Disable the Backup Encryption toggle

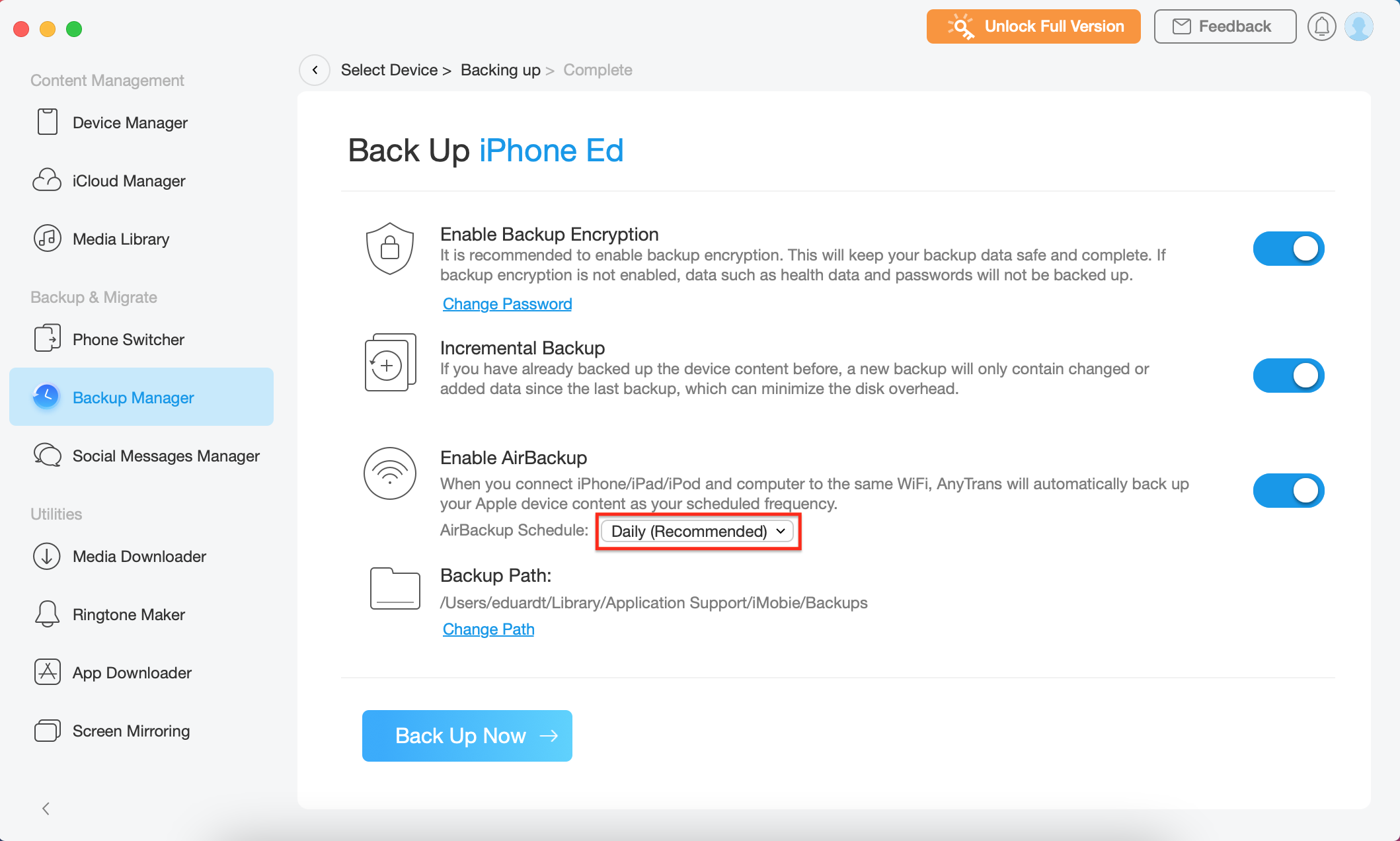click(x=1288, y=249)
